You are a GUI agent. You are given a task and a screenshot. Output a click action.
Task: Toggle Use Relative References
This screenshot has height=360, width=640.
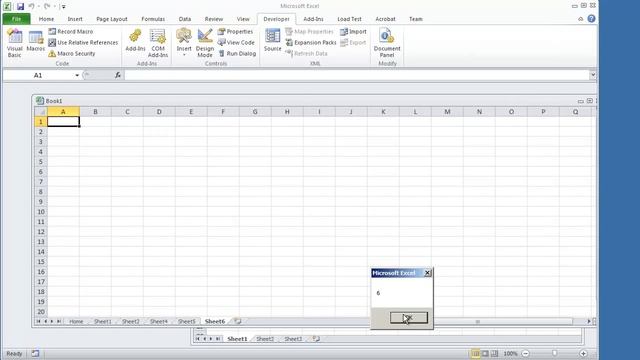click(x=83, y=42)
